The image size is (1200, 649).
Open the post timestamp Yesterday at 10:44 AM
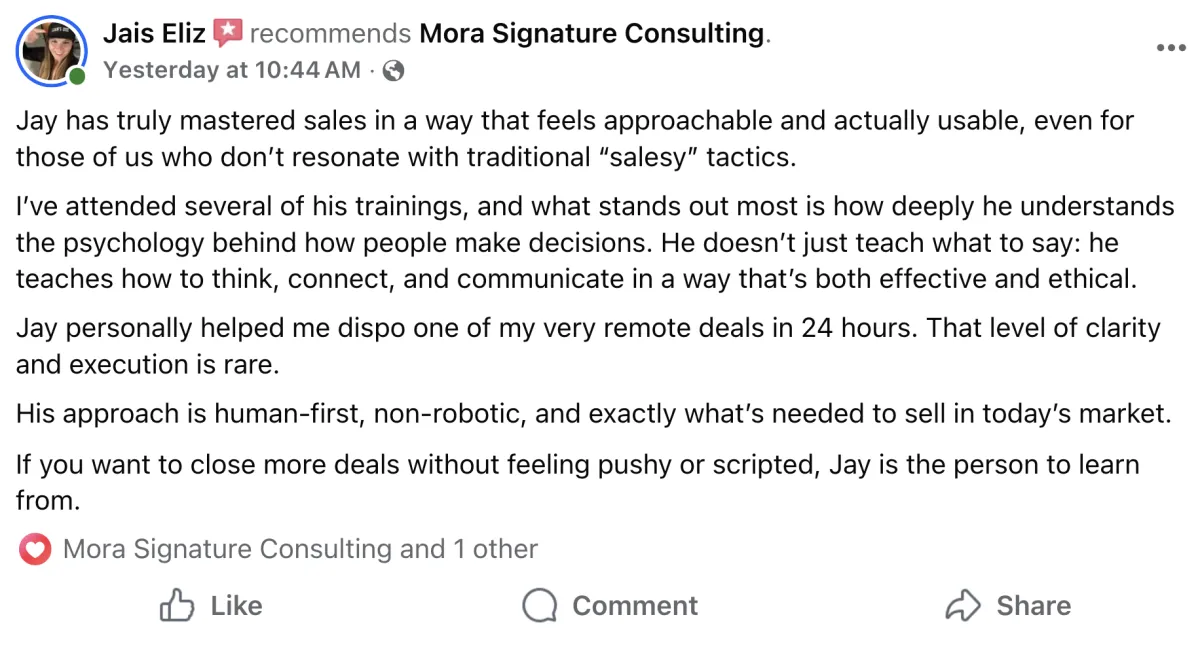232,70
